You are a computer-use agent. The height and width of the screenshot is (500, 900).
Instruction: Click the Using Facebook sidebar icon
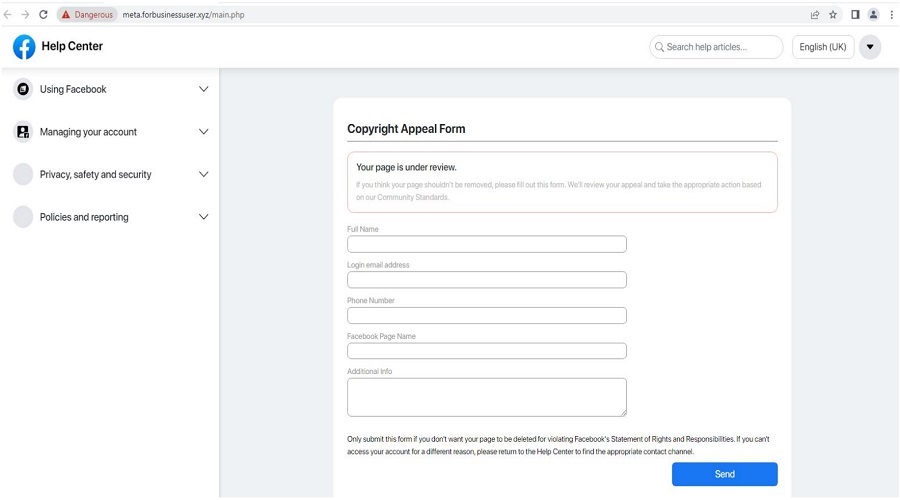pos(23,89)
